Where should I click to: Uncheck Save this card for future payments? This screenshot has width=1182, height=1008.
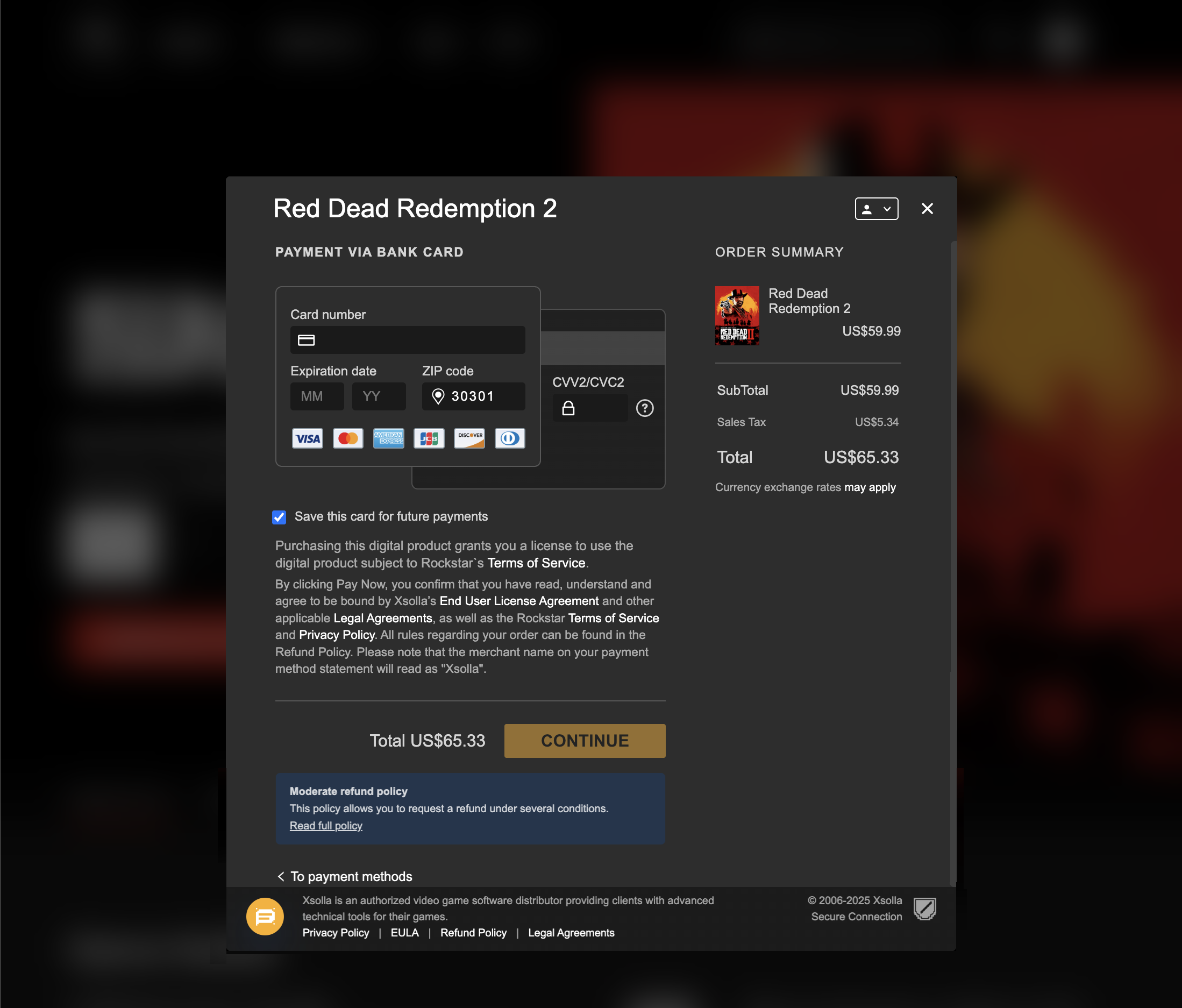(x=279, y=517)
